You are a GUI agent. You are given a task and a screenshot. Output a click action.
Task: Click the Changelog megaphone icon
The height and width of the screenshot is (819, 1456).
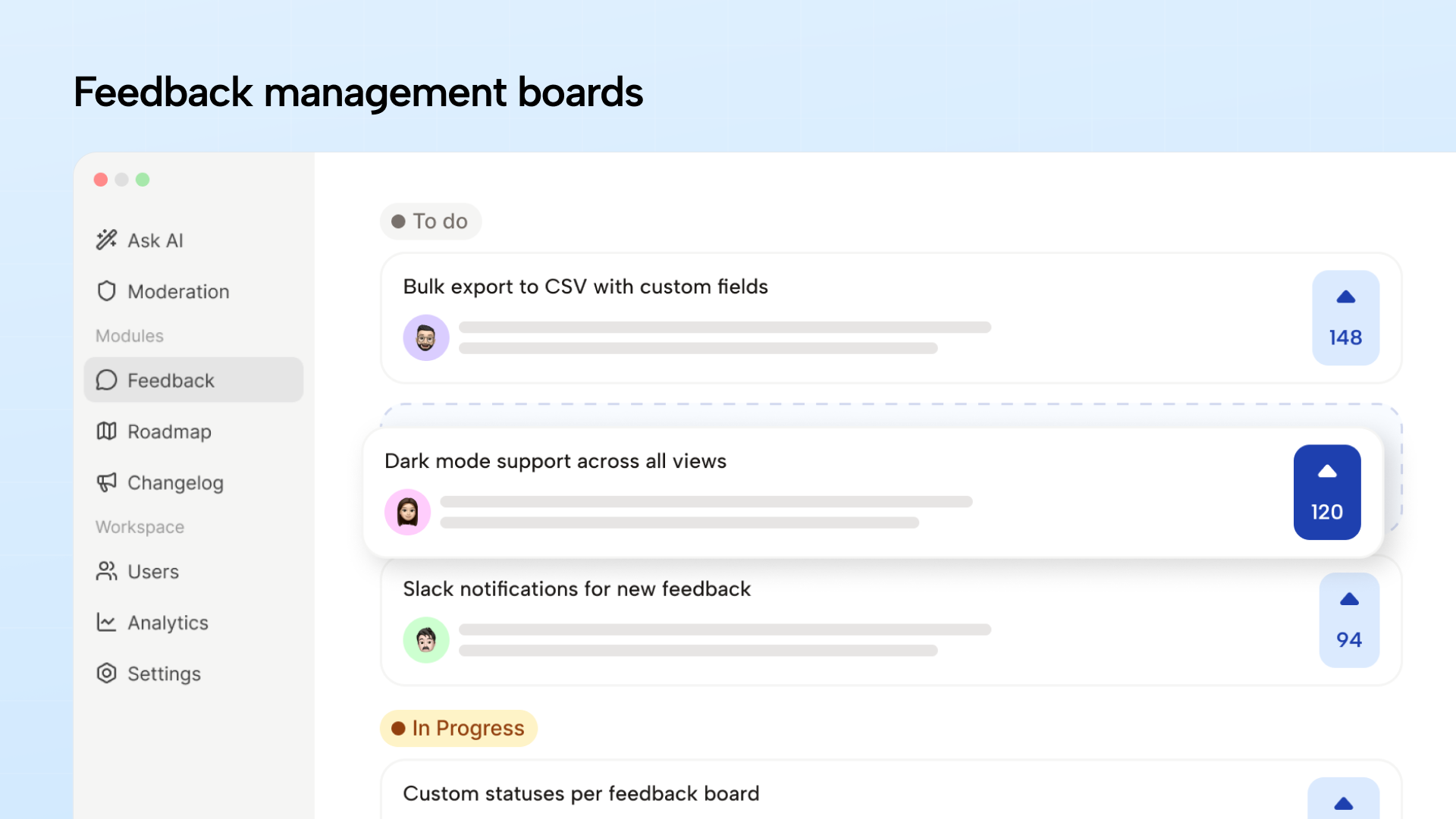tap(106, 482)
